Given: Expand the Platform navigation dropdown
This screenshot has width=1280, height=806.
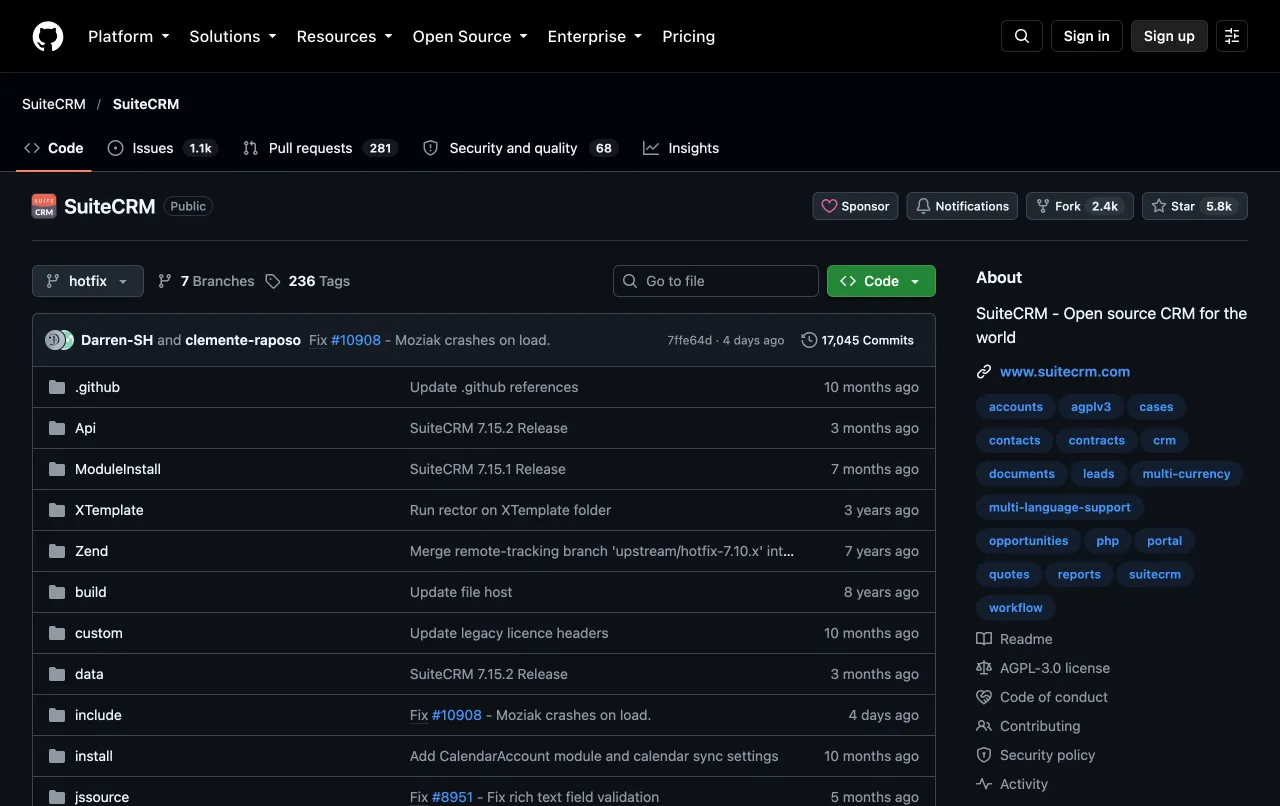Looking at the screenshot, I should (x=129, y=36).
